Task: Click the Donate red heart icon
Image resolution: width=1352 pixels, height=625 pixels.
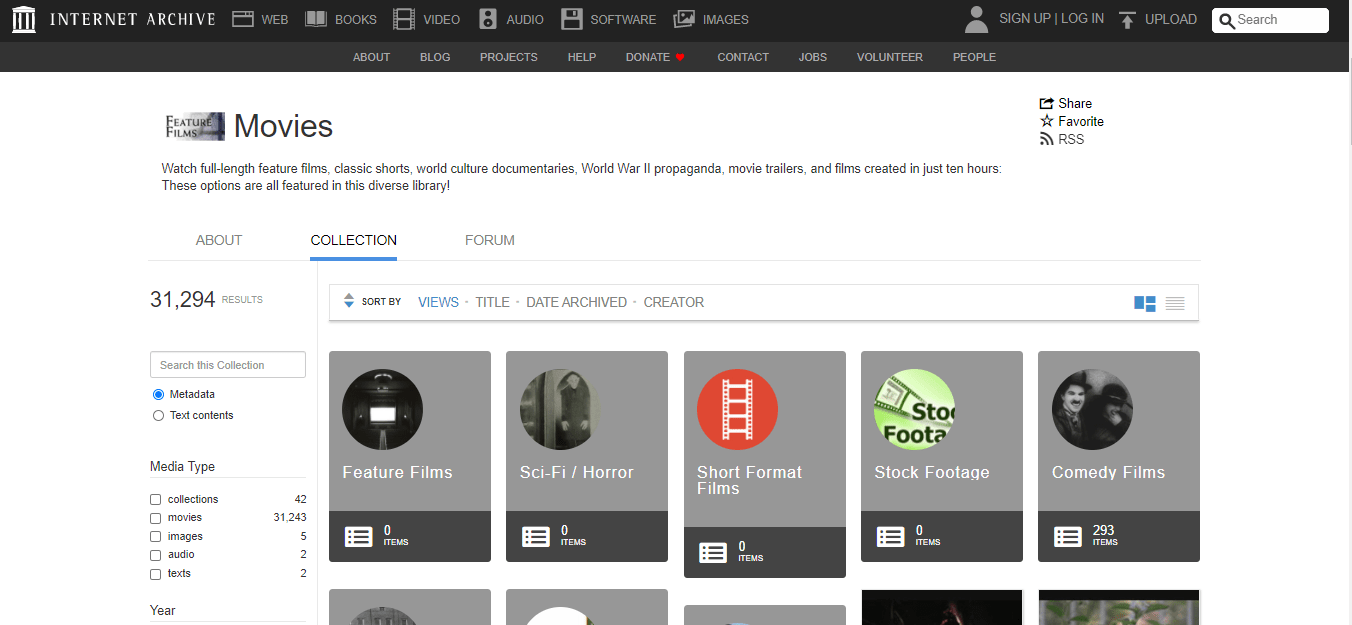Action: pyautogui.click(x=680, y=57)
